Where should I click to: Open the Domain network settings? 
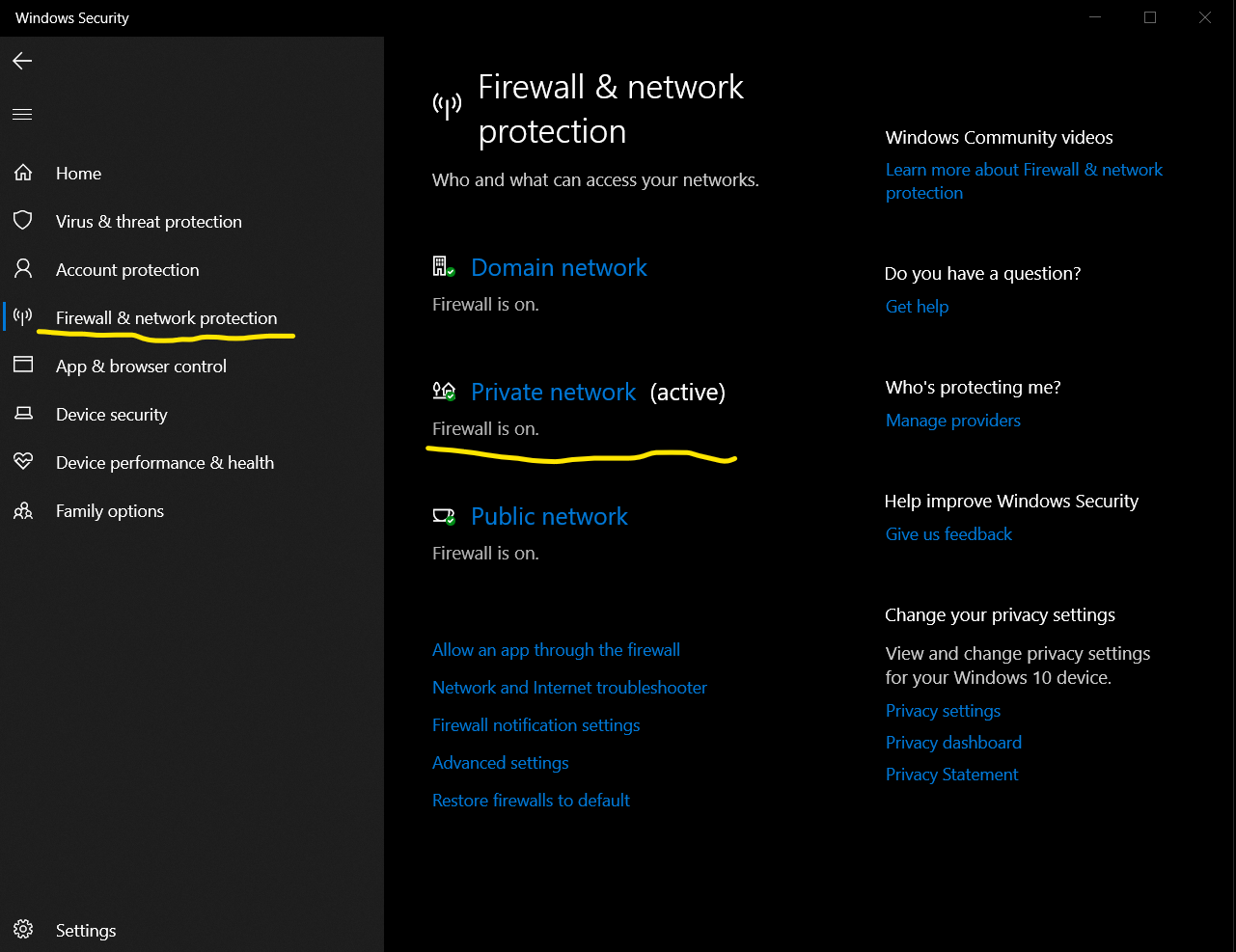[x=559, y=268]
